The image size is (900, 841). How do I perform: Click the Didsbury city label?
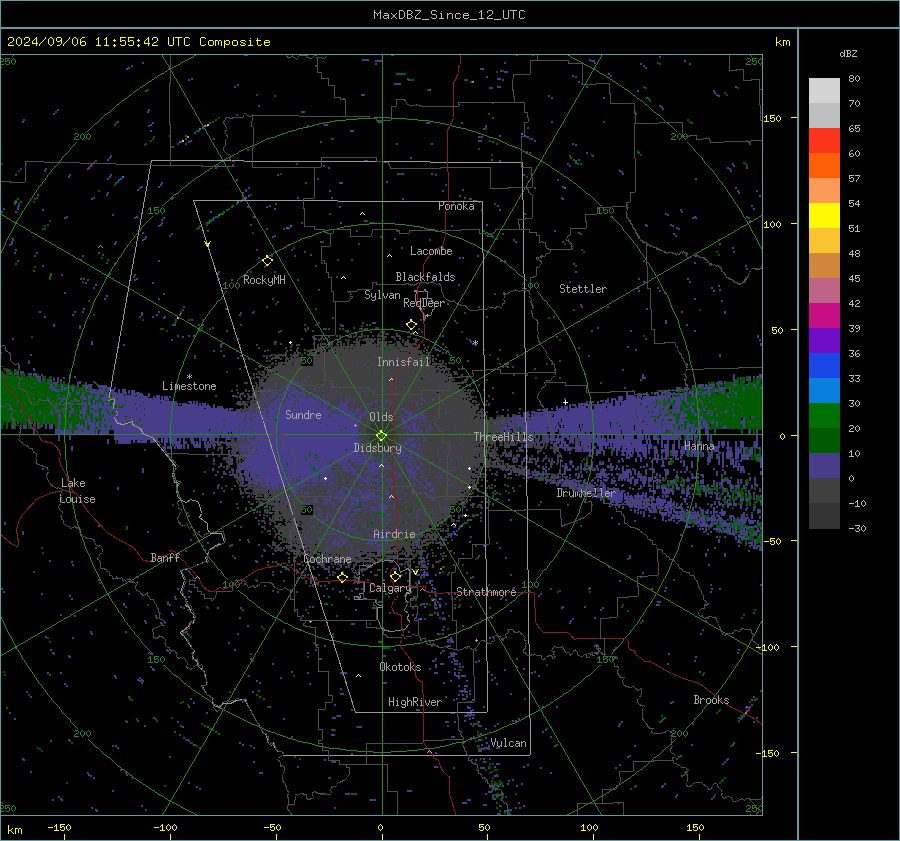[377, 448]
